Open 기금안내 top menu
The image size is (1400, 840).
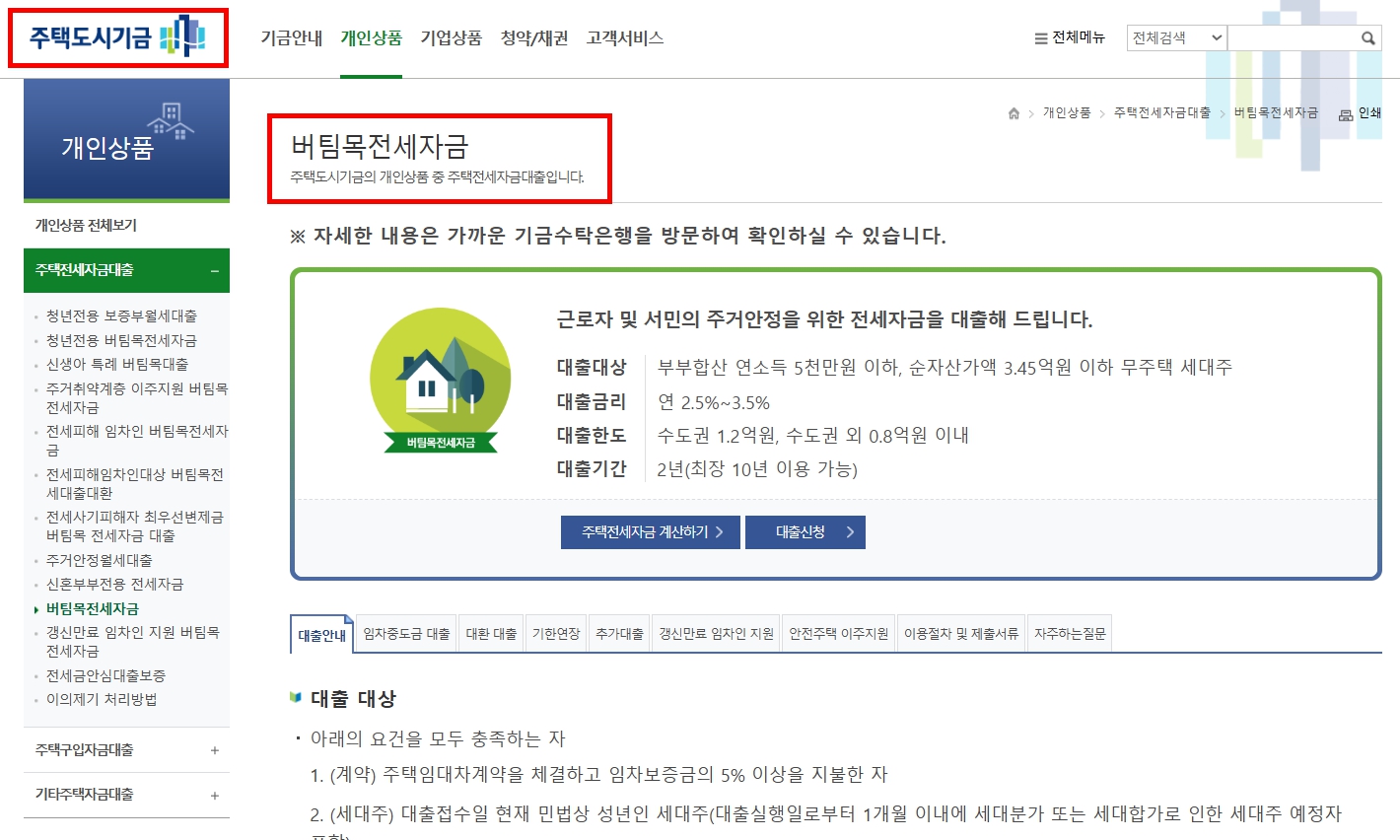292,38
